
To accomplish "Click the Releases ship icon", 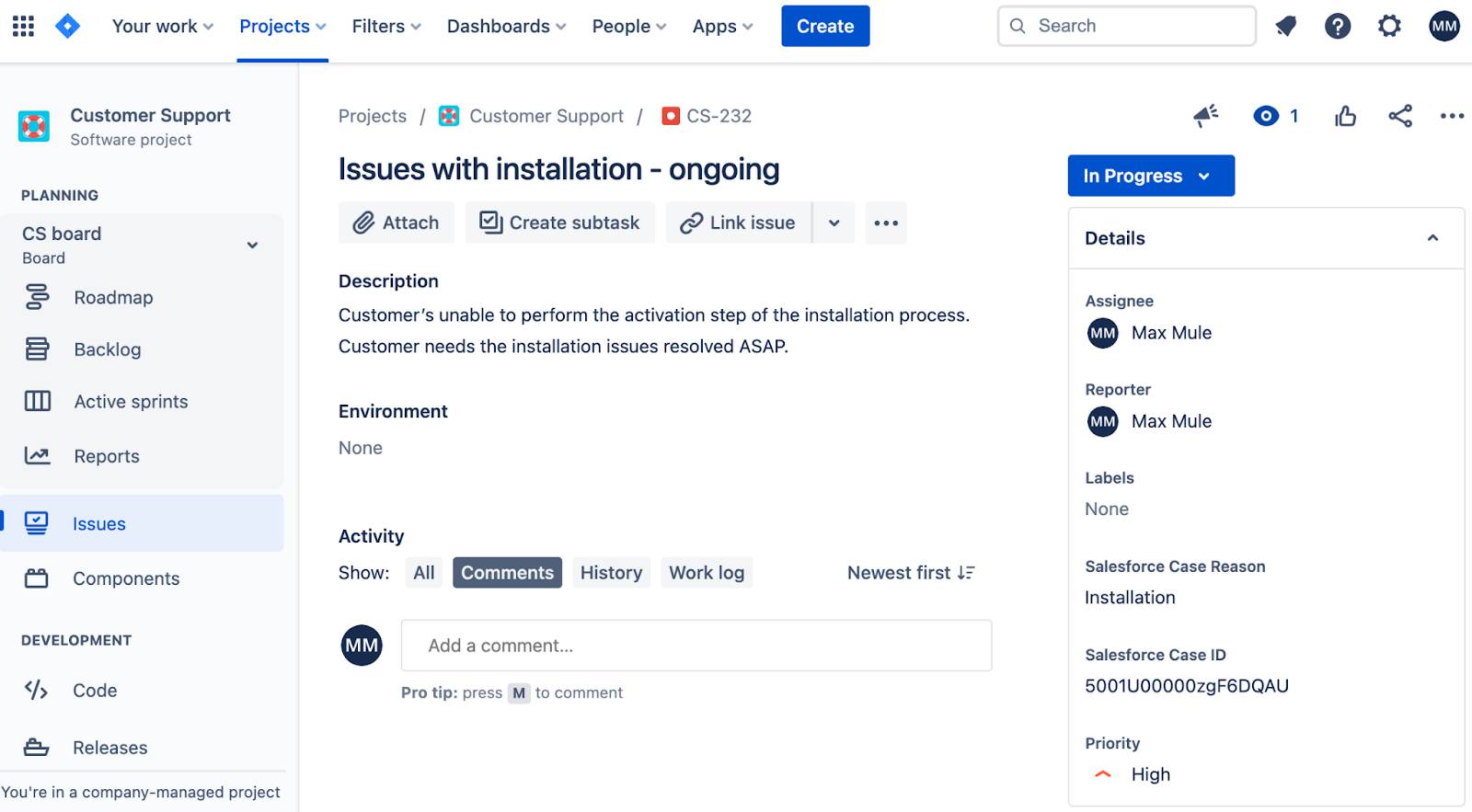I will [36, 747].
